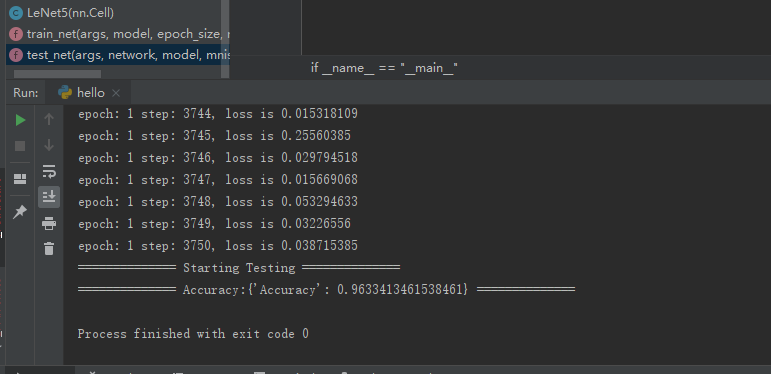Click the line with step: 3748
The image size is (771, 374).
(218, 202)
